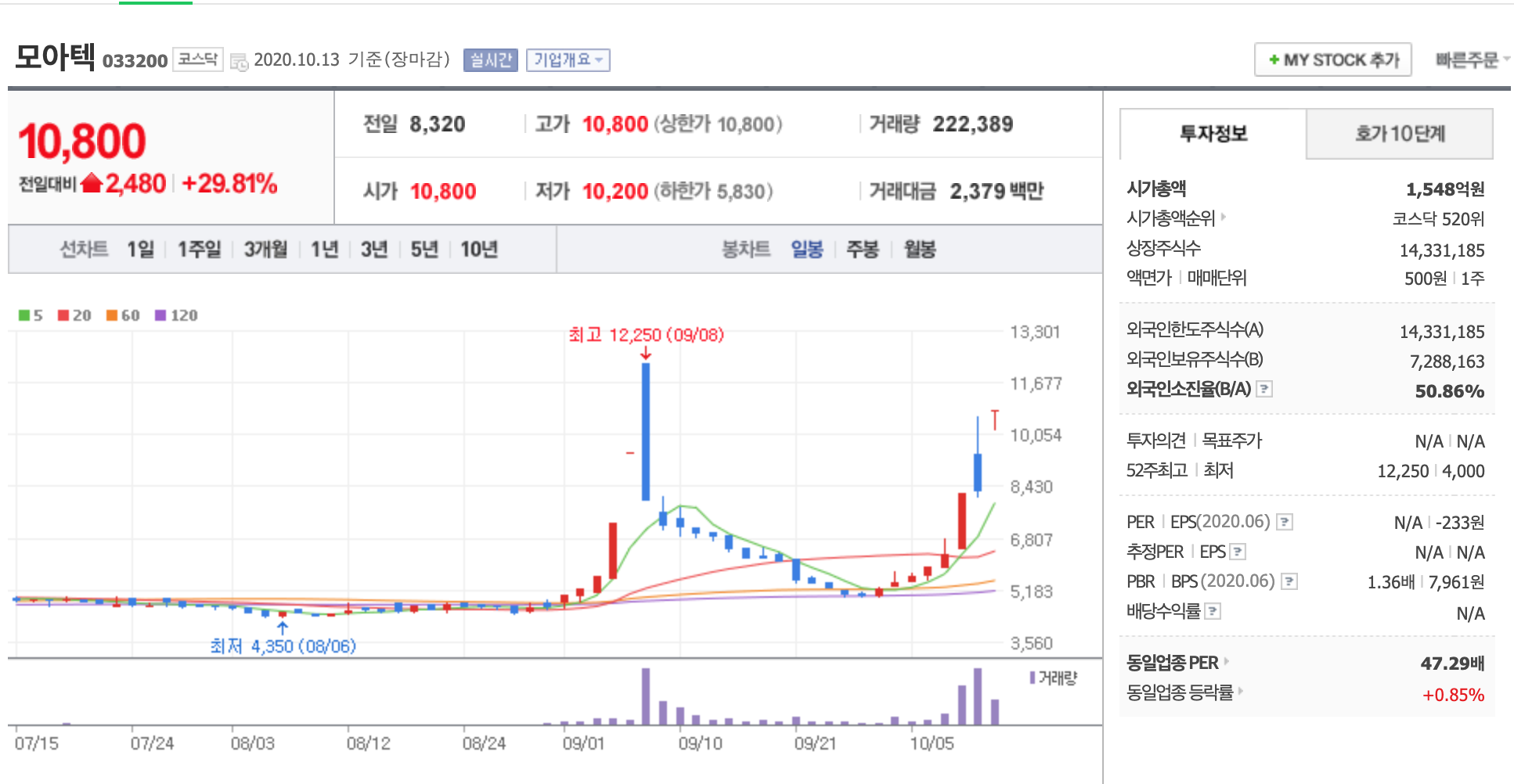Select the 3개월 line chart period
This screenshot has height=784, width=1514.
[265, 250]
